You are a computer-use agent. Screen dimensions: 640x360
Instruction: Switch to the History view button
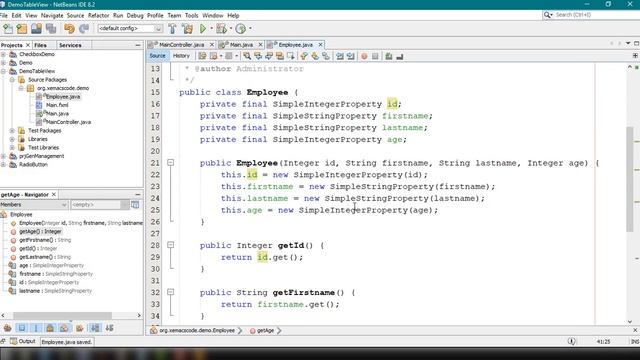pyautogui.click(x=181, y=56)
